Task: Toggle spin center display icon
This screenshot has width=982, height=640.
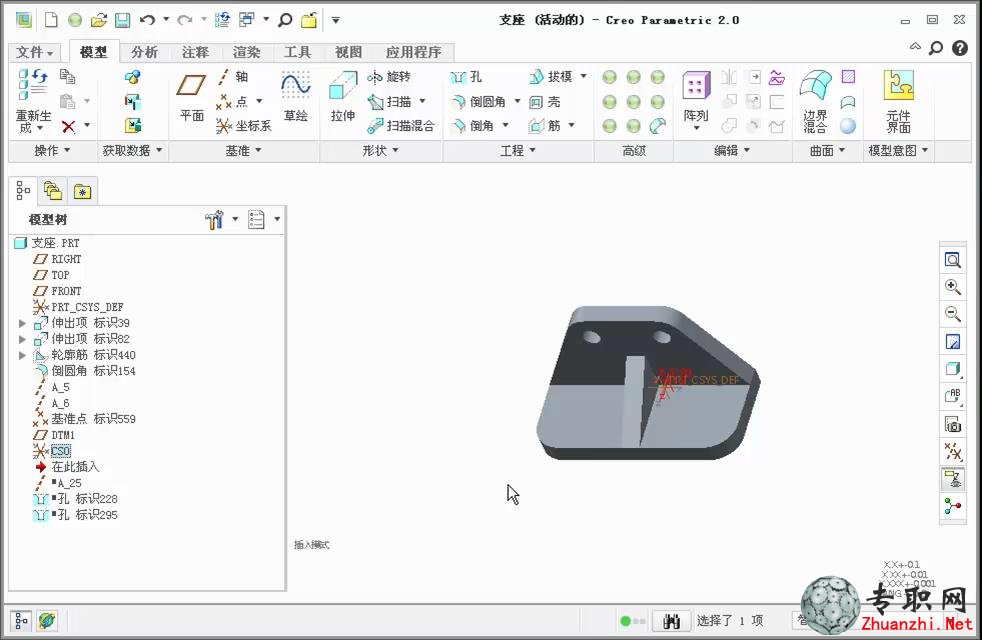Action: [953, 506]
